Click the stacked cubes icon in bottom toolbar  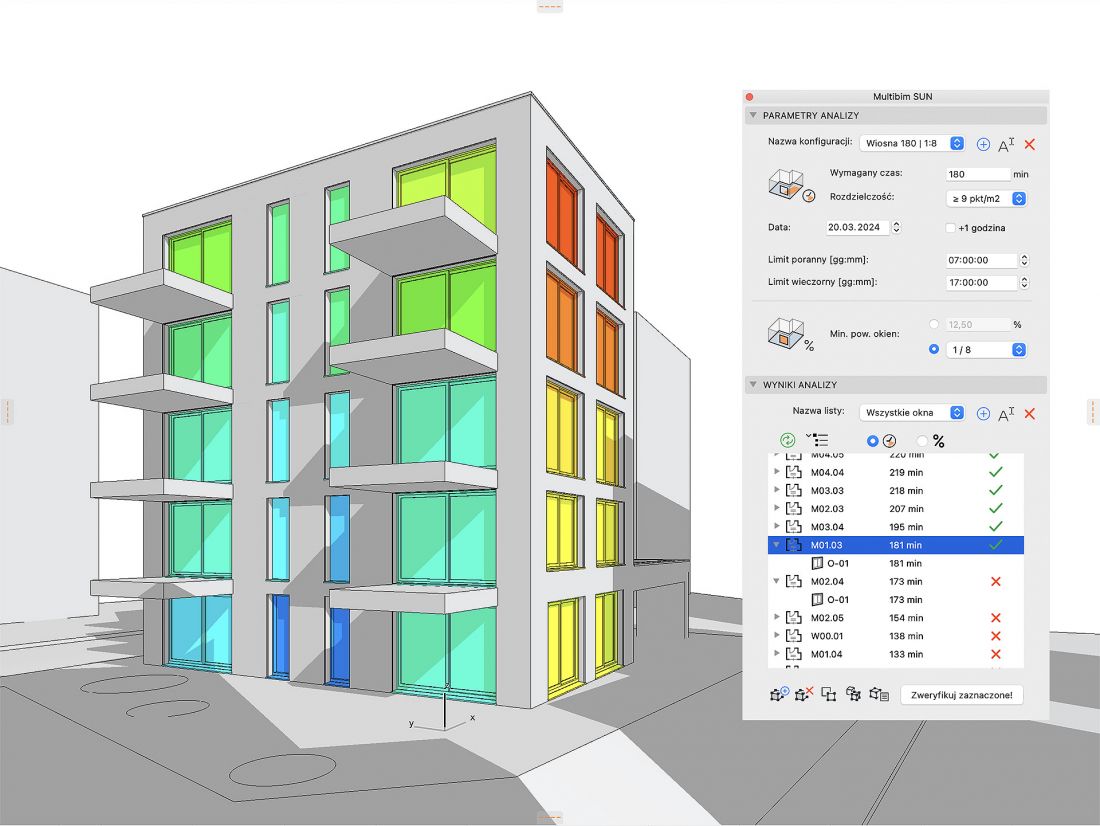point(853,694)
